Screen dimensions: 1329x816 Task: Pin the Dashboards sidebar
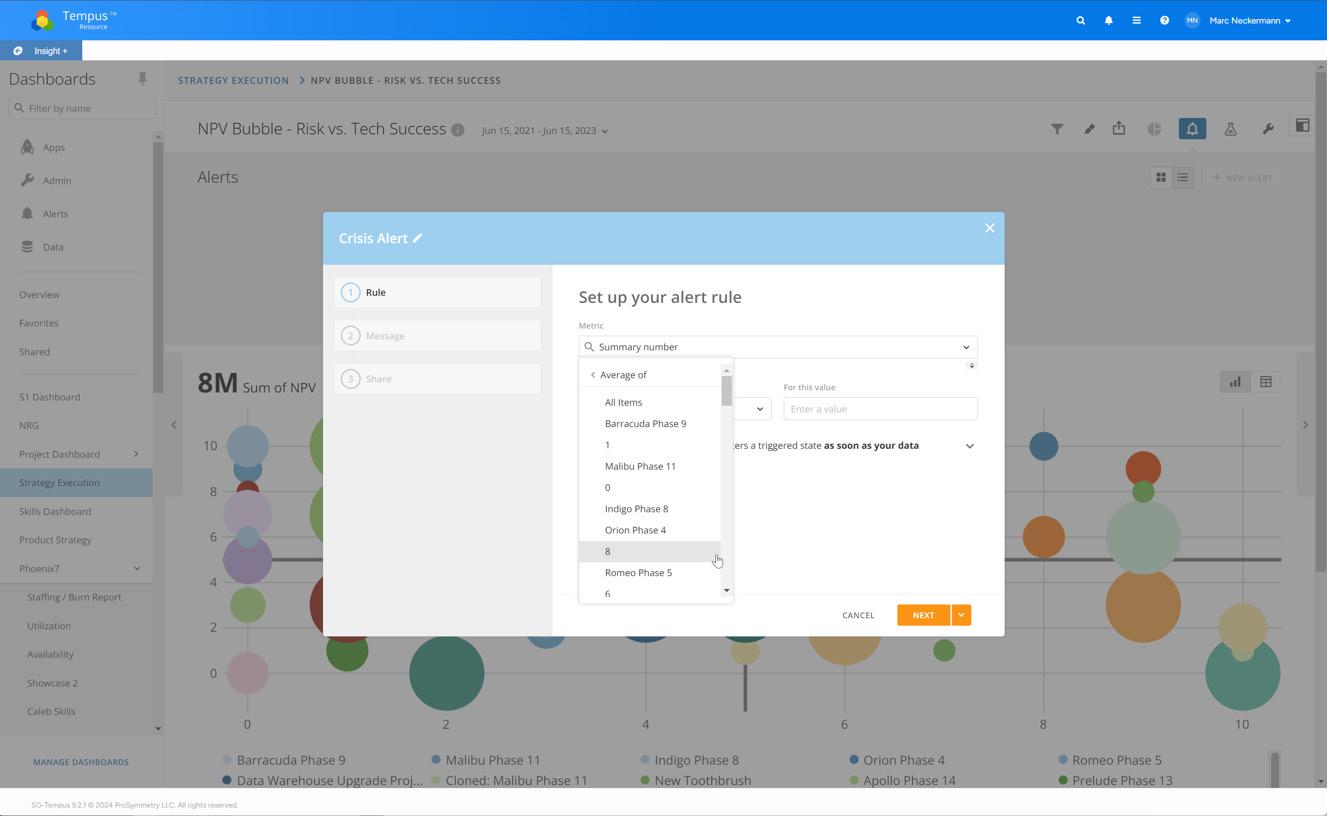[142, 79]
